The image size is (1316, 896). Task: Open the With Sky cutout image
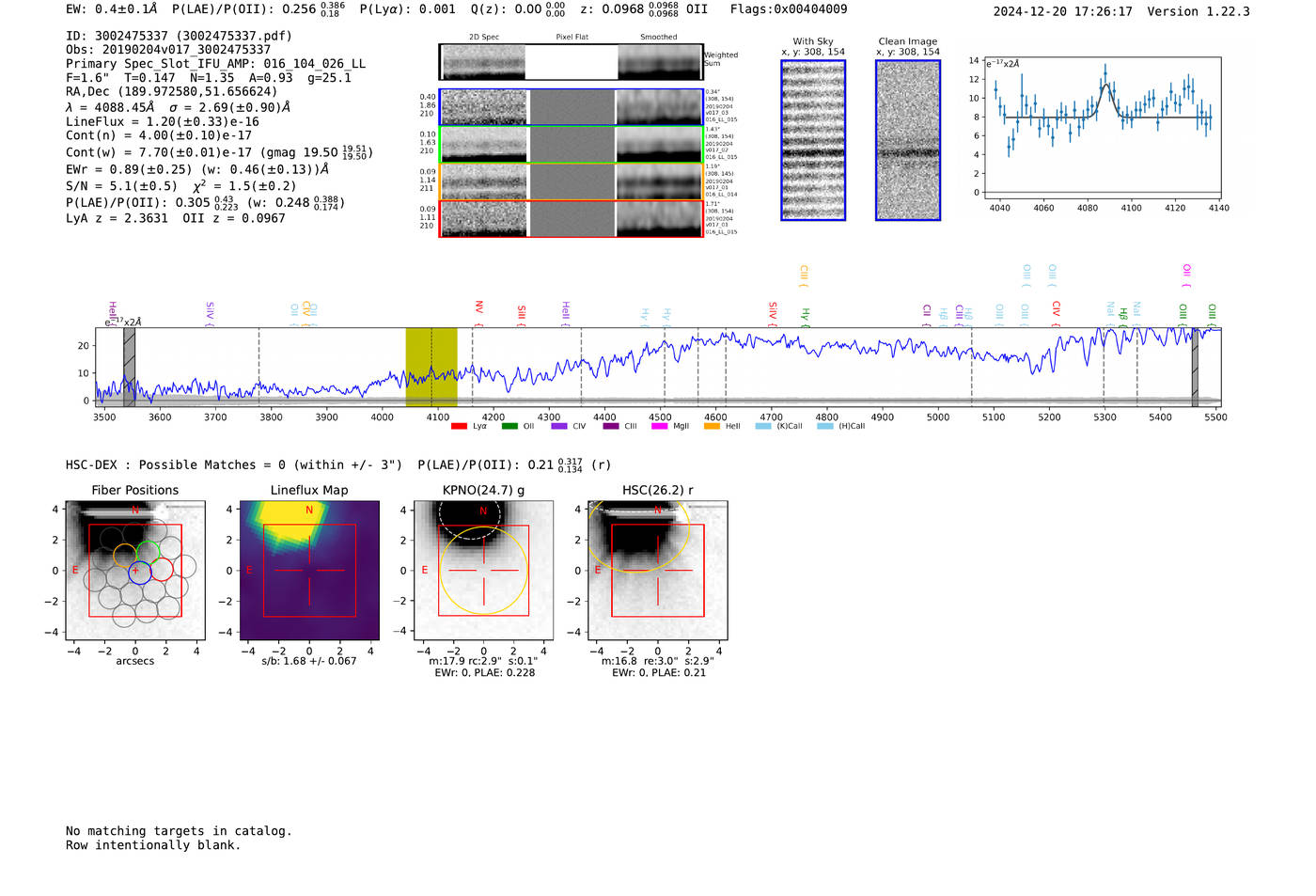[813, 140]
